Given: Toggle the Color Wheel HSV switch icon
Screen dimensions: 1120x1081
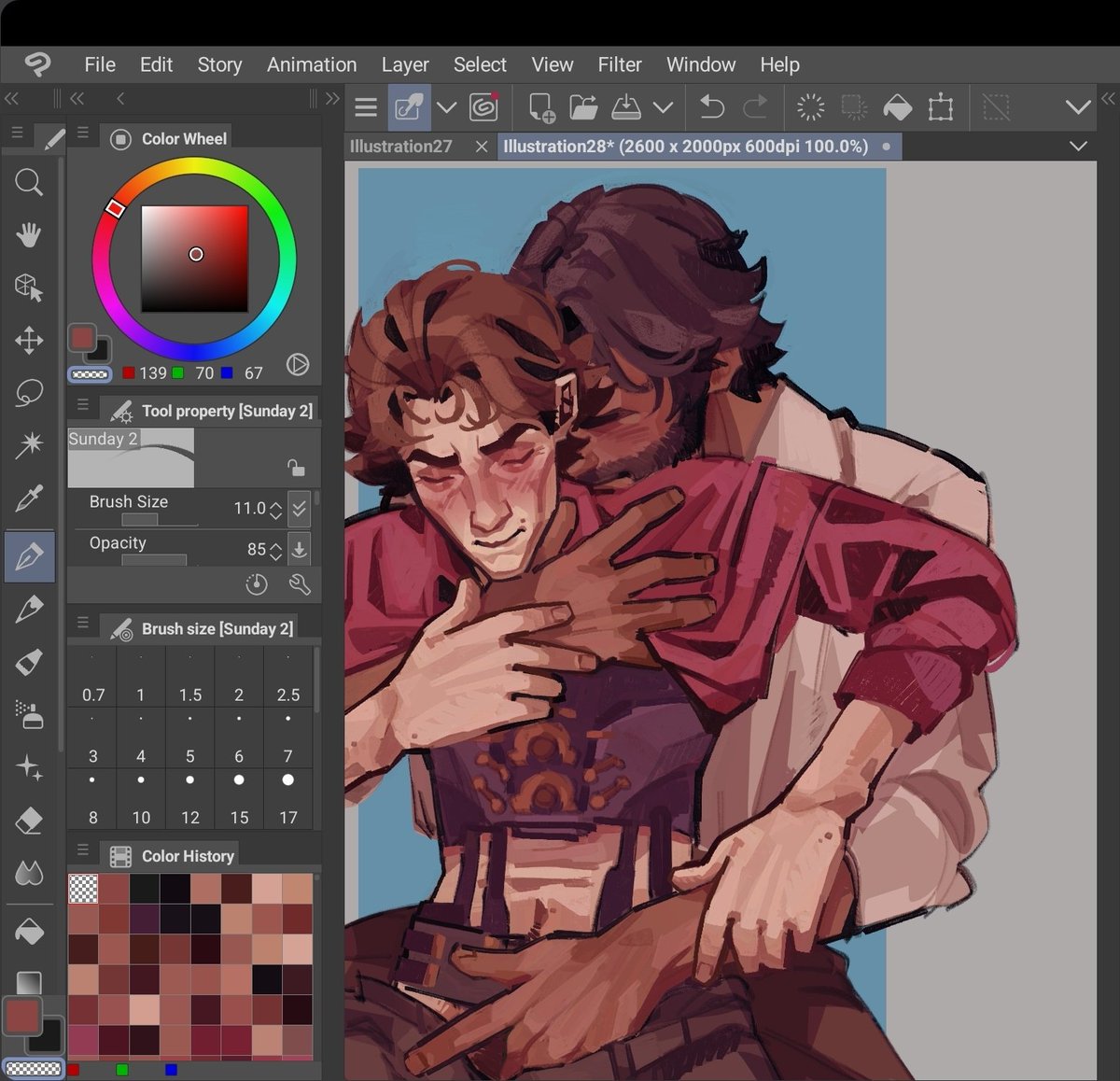Looking at the screenshot, I should pos(297,364).
